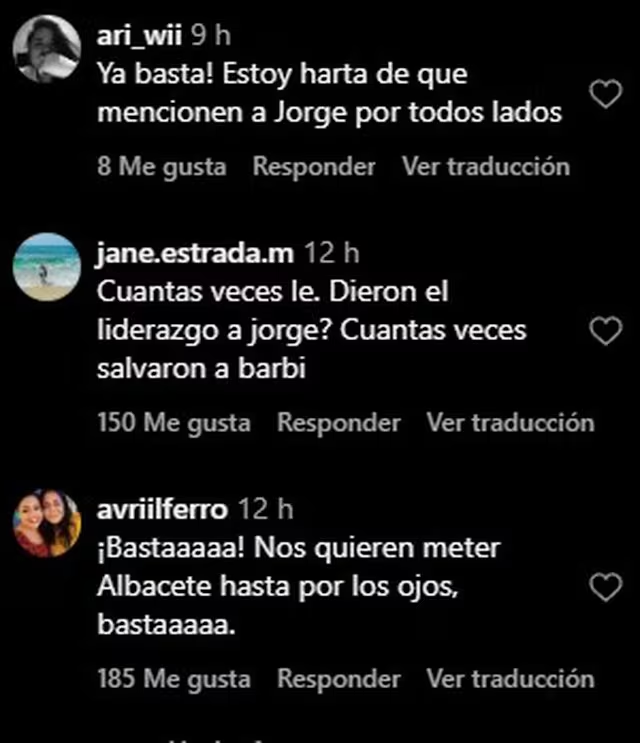Open avriilferro's profile picture
This screenshot has width=640, height=743.
click(x=46, y=523)
